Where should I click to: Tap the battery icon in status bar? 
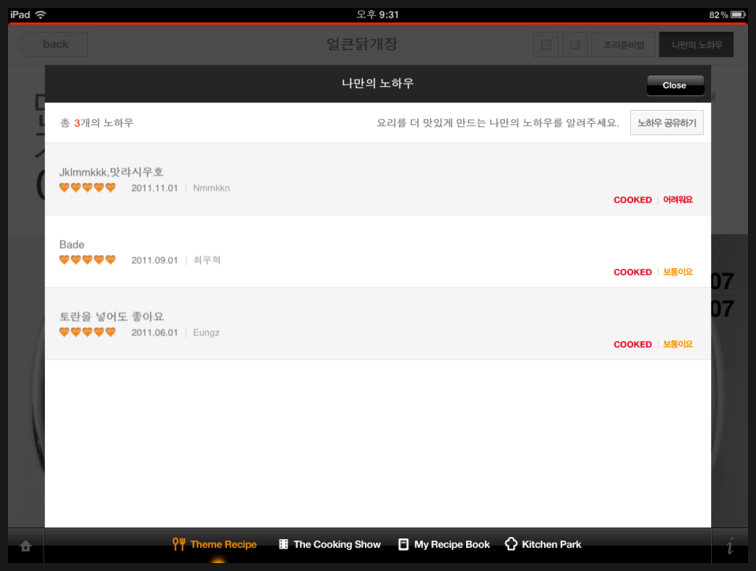(738, 15)
